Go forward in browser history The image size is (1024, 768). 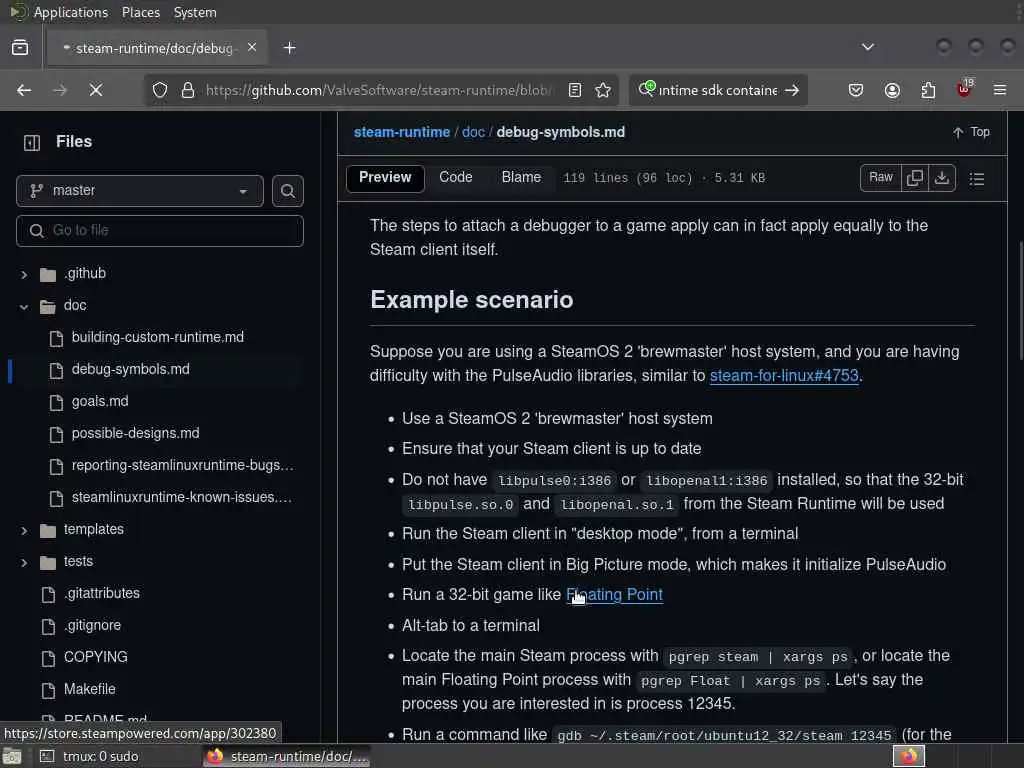click(x=60, y=90)
